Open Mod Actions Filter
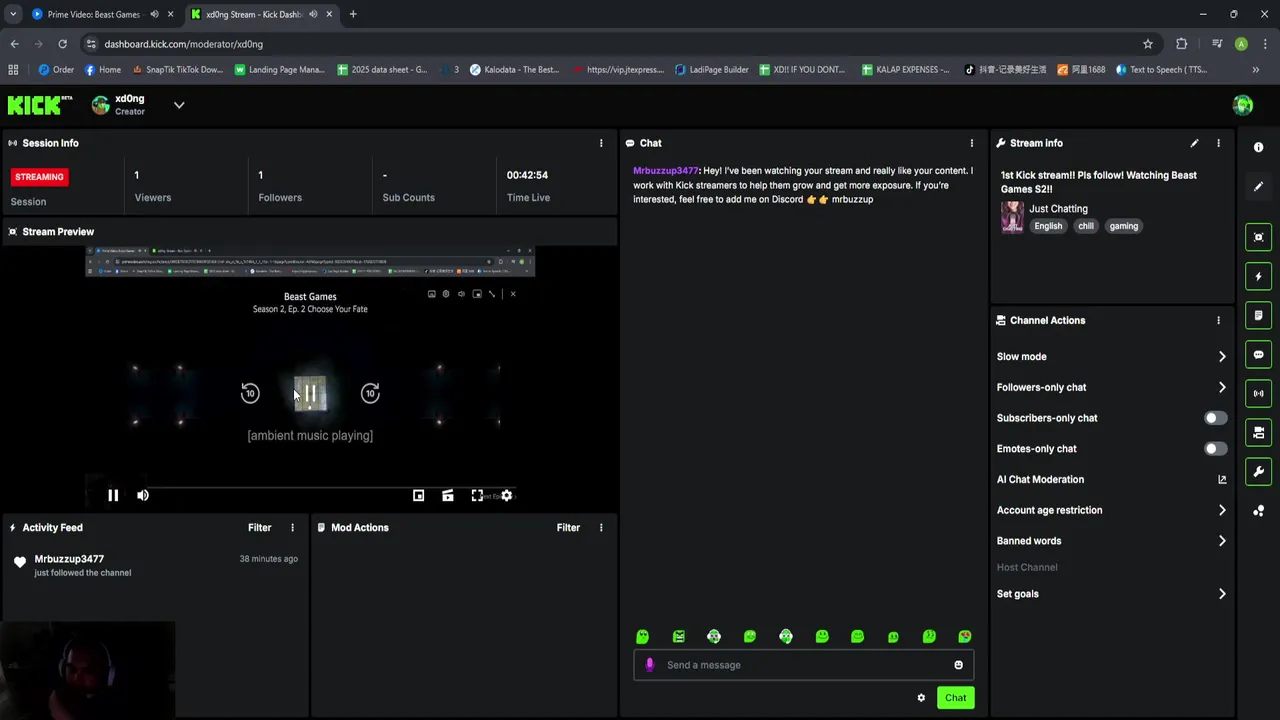 click(x=568, y=527)
